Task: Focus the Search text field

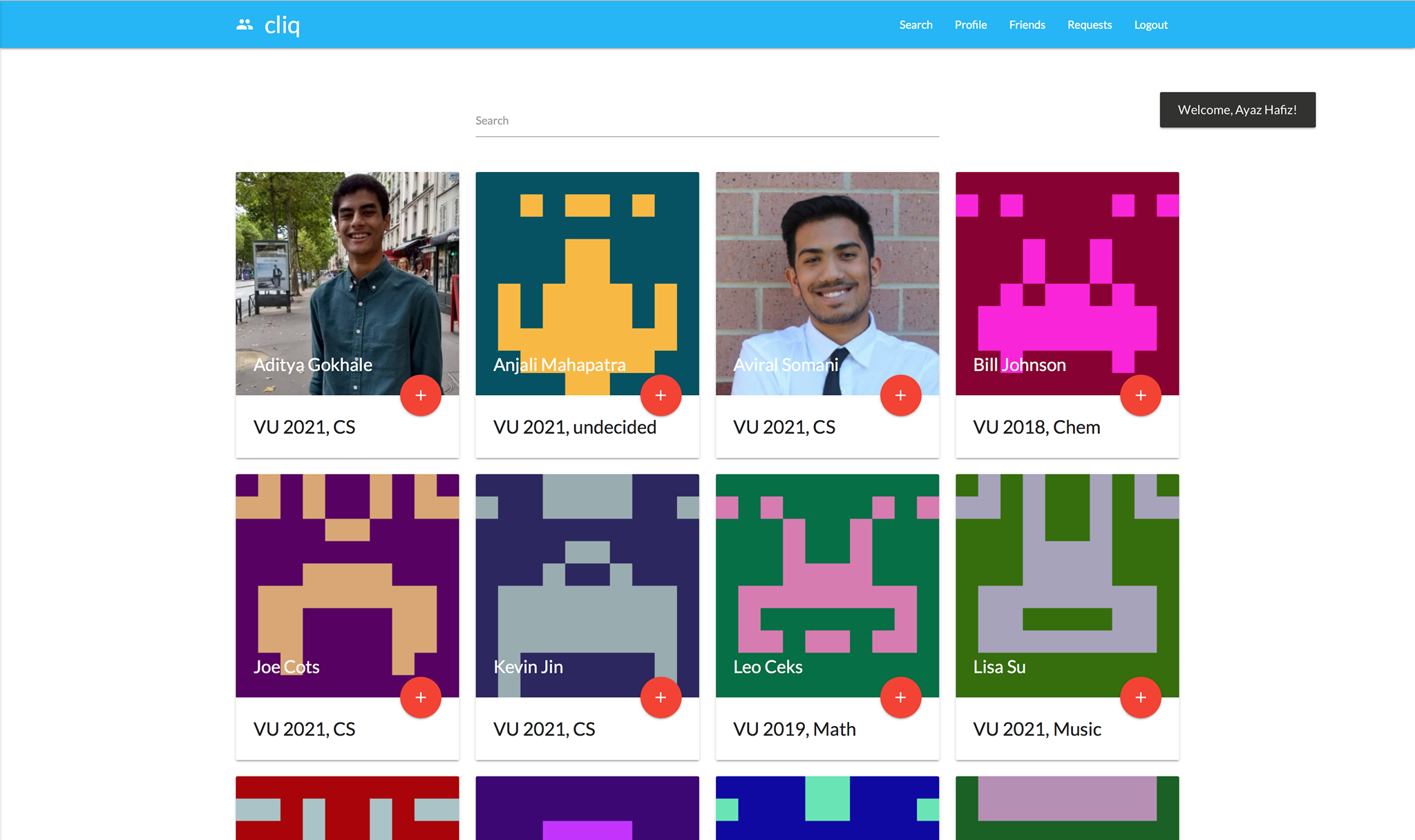Action: 706,121
